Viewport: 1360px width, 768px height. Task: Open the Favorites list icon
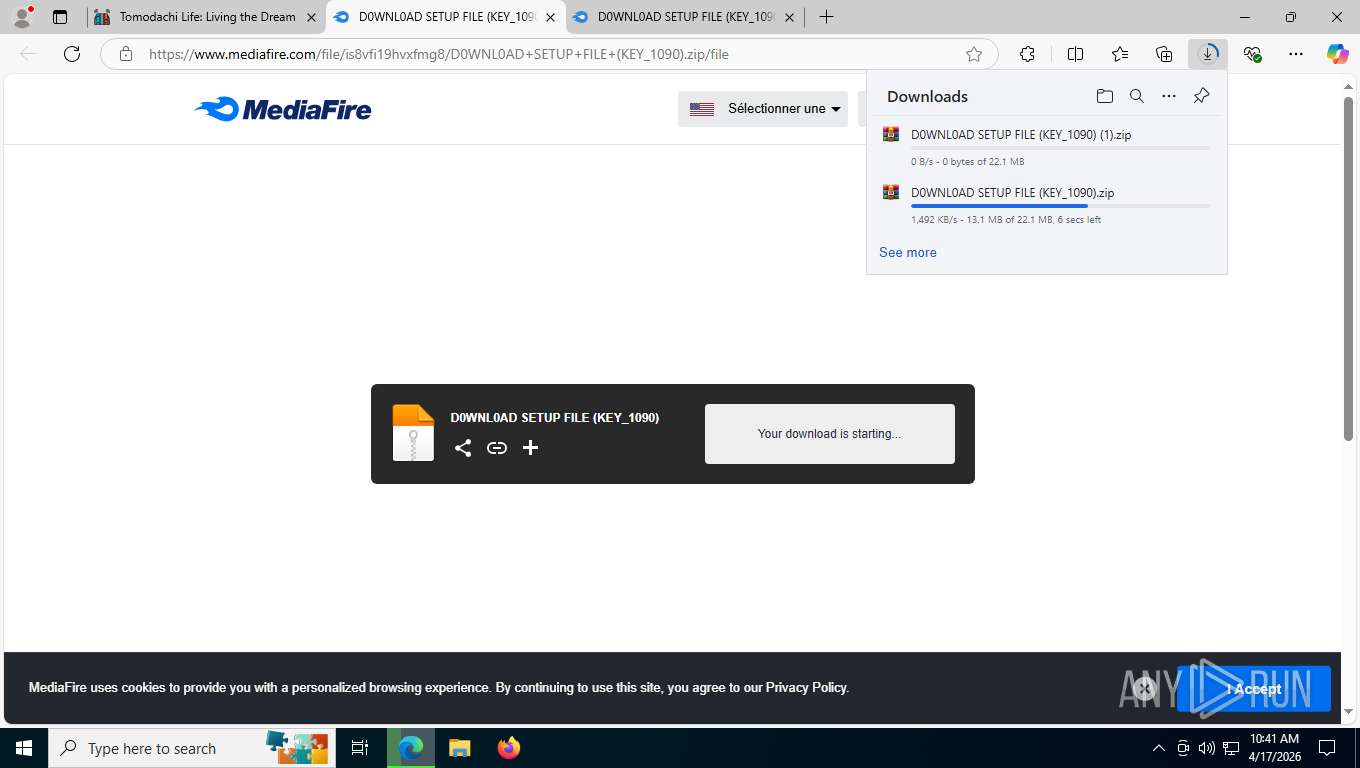pyautogui.click(x=1120, y=54)
